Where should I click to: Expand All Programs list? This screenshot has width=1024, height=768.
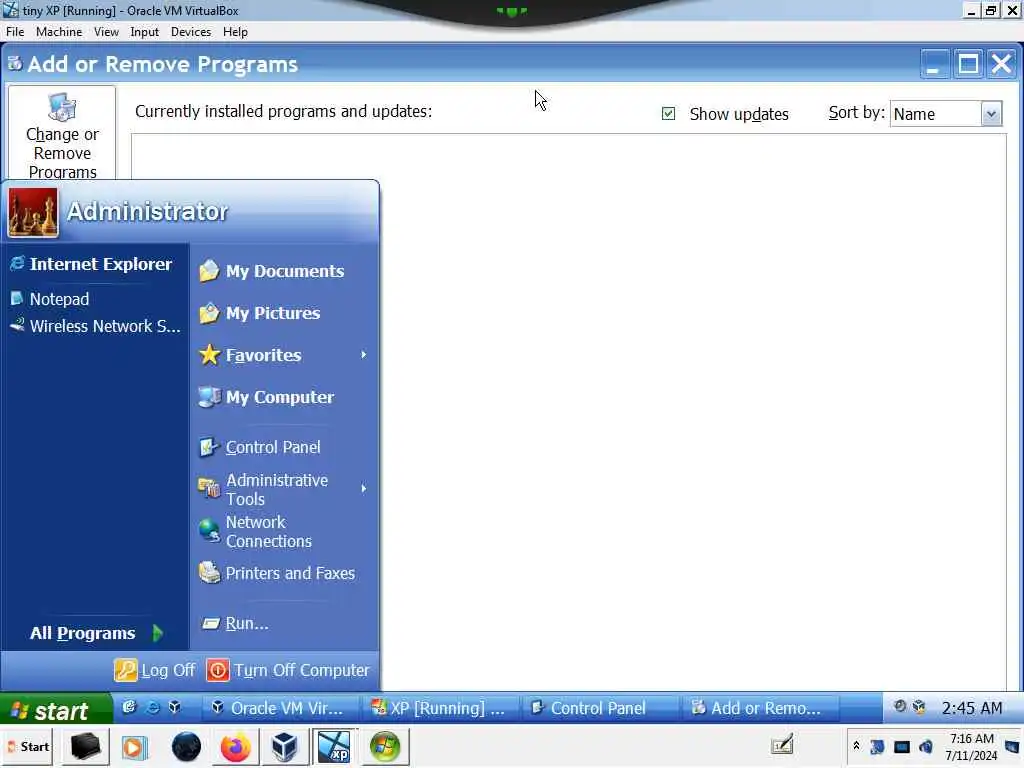click(95, 633)
